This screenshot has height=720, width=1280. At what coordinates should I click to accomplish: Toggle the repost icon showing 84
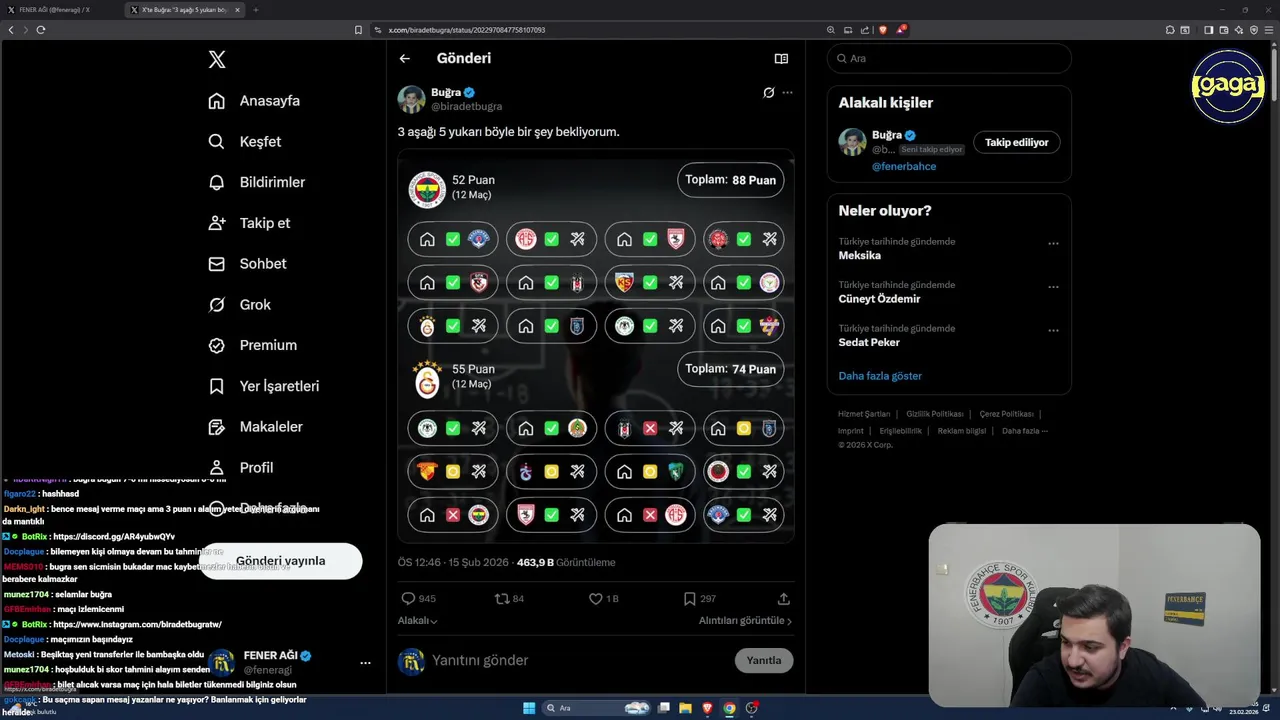coord(502,599)
